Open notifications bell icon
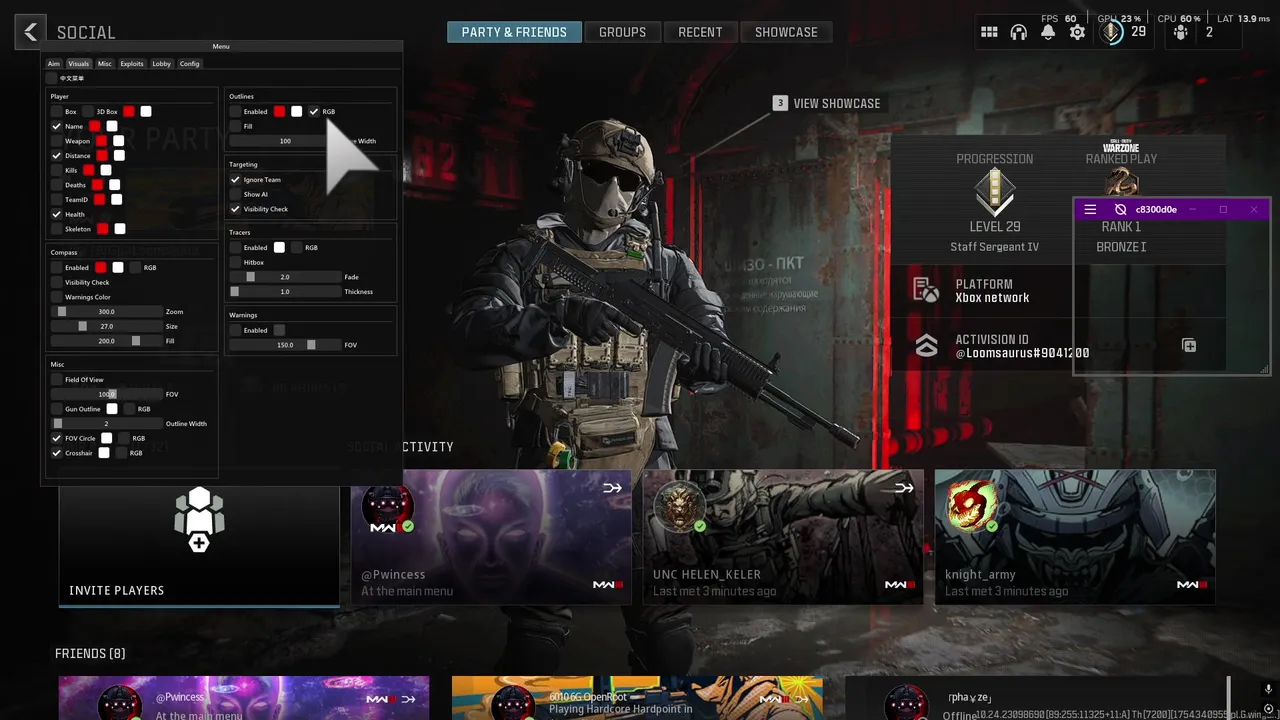Viewport: 1280px width, 720px height. point(1048,32)
